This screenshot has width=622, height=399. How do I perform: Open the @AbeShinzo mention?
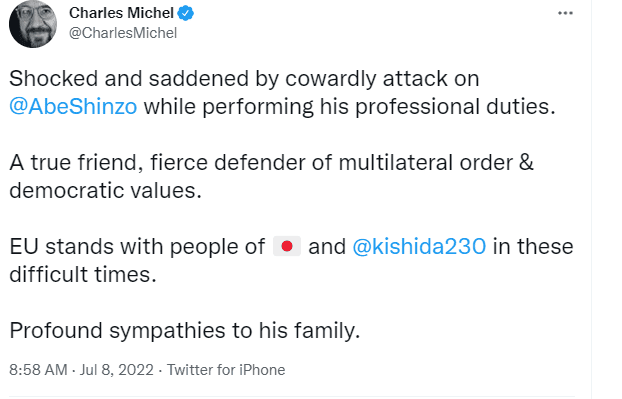[x=73, y=107]
